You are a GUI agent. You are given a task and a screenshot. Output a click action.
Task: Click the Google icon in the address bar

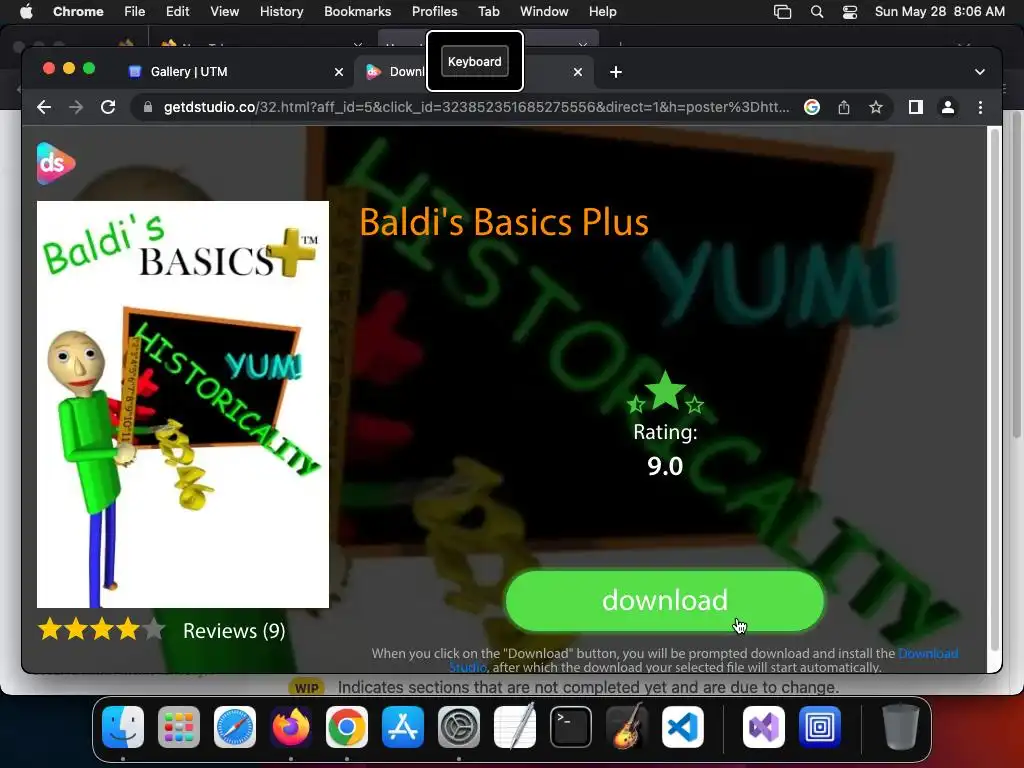[812, 107]
